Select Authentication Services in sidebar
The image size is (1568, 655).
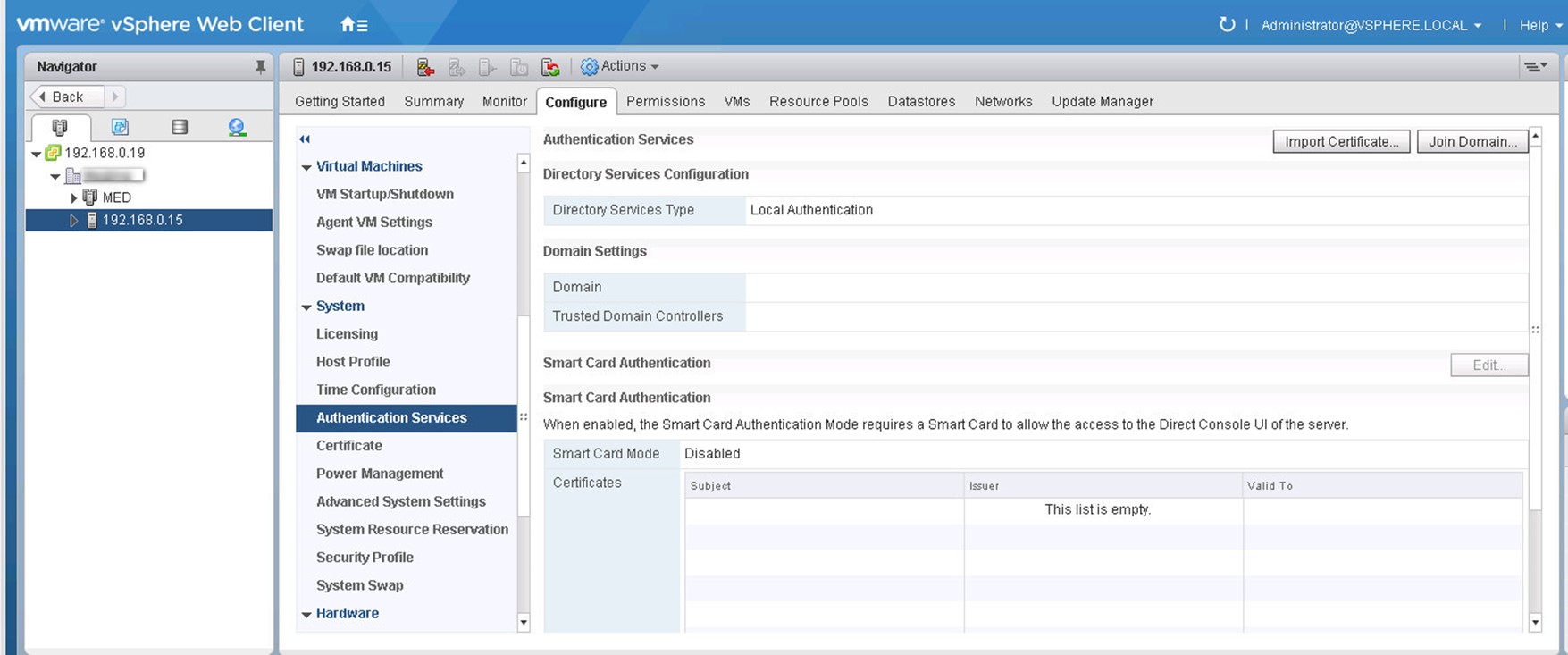pos(407,417)
